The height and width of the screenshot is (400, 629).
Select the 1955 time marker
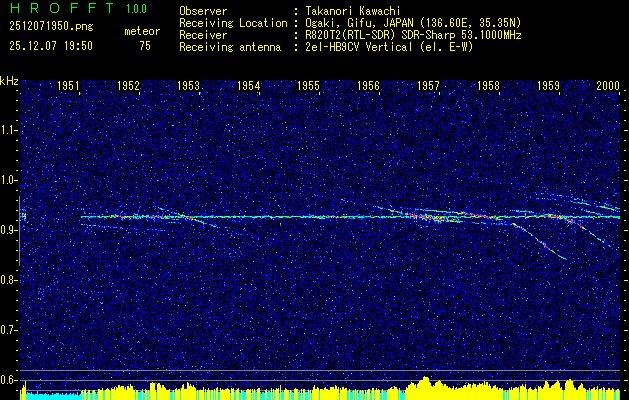[308, 86]
